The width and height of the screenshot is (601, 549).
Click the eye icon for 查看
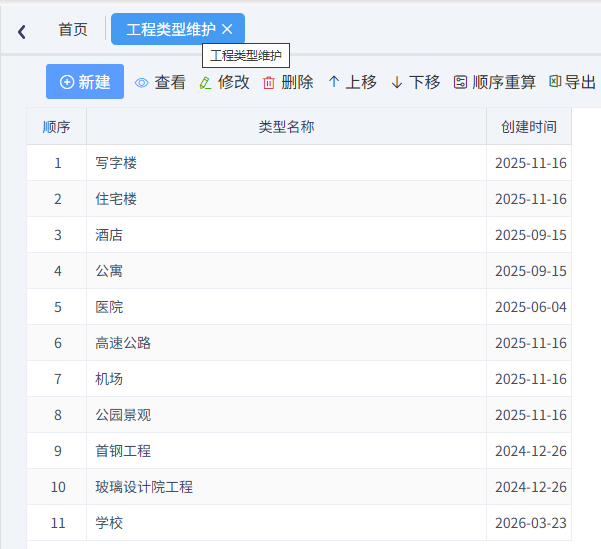tap(141, 83)
